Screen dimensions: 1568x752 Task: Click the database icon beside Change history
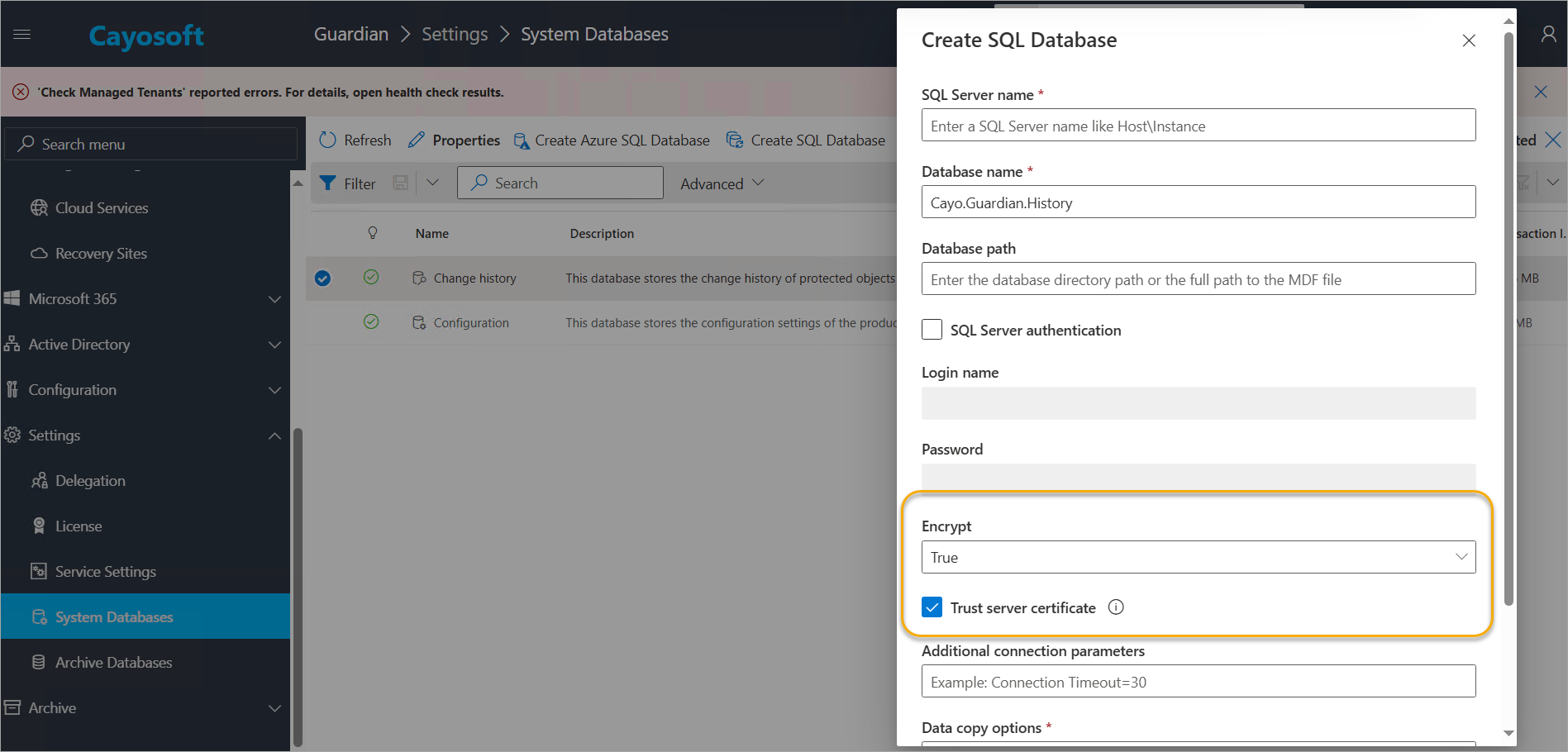point(420,278)
